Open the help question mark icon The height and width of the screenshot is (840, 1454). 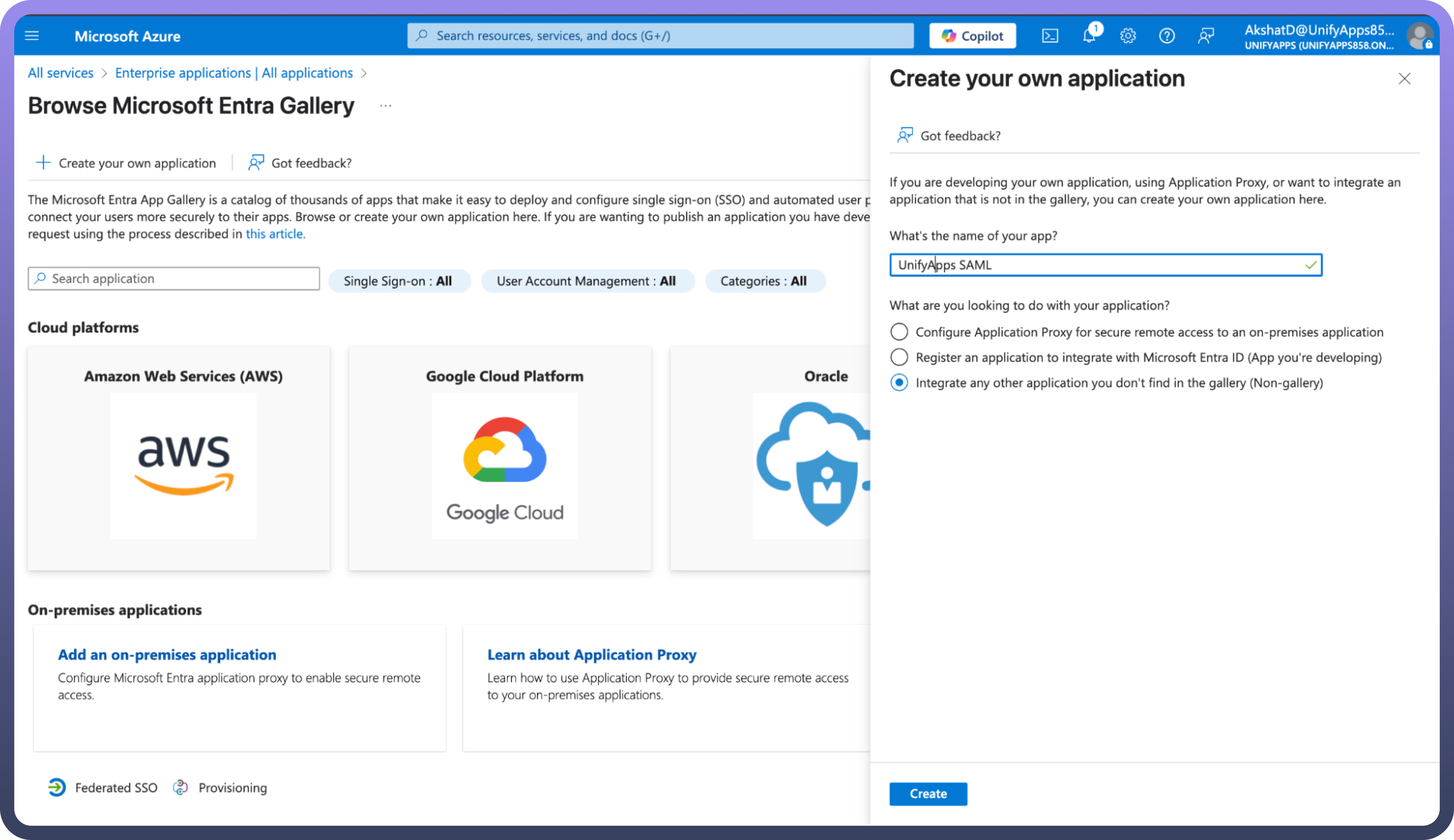pos(1166,36)
